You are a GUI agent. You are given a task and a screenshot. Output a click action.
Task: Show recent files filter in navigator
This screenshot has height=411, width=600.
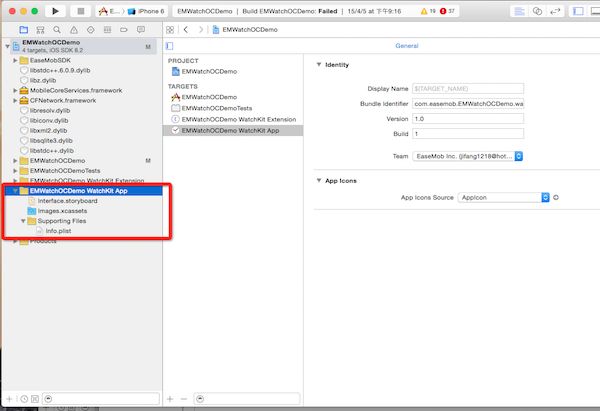coord(24,399)
